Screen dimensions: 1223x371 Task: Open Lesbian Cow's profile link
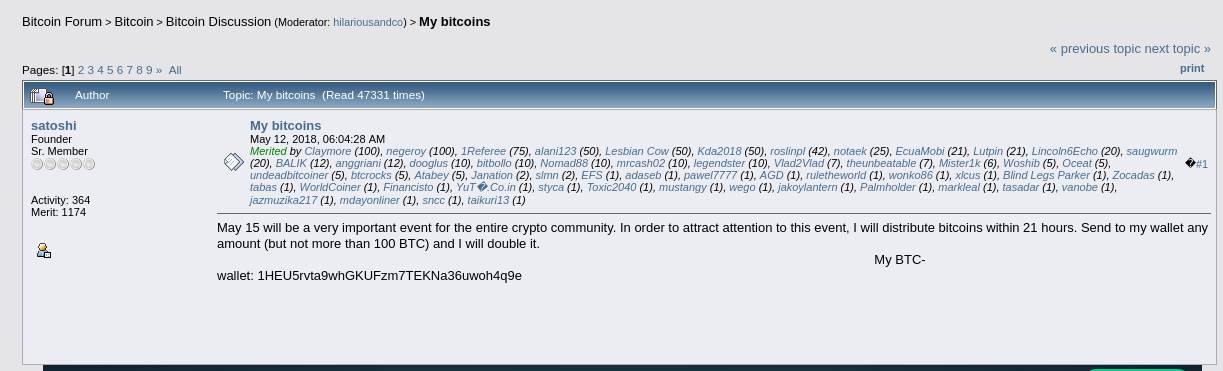(x=637, y=151)
